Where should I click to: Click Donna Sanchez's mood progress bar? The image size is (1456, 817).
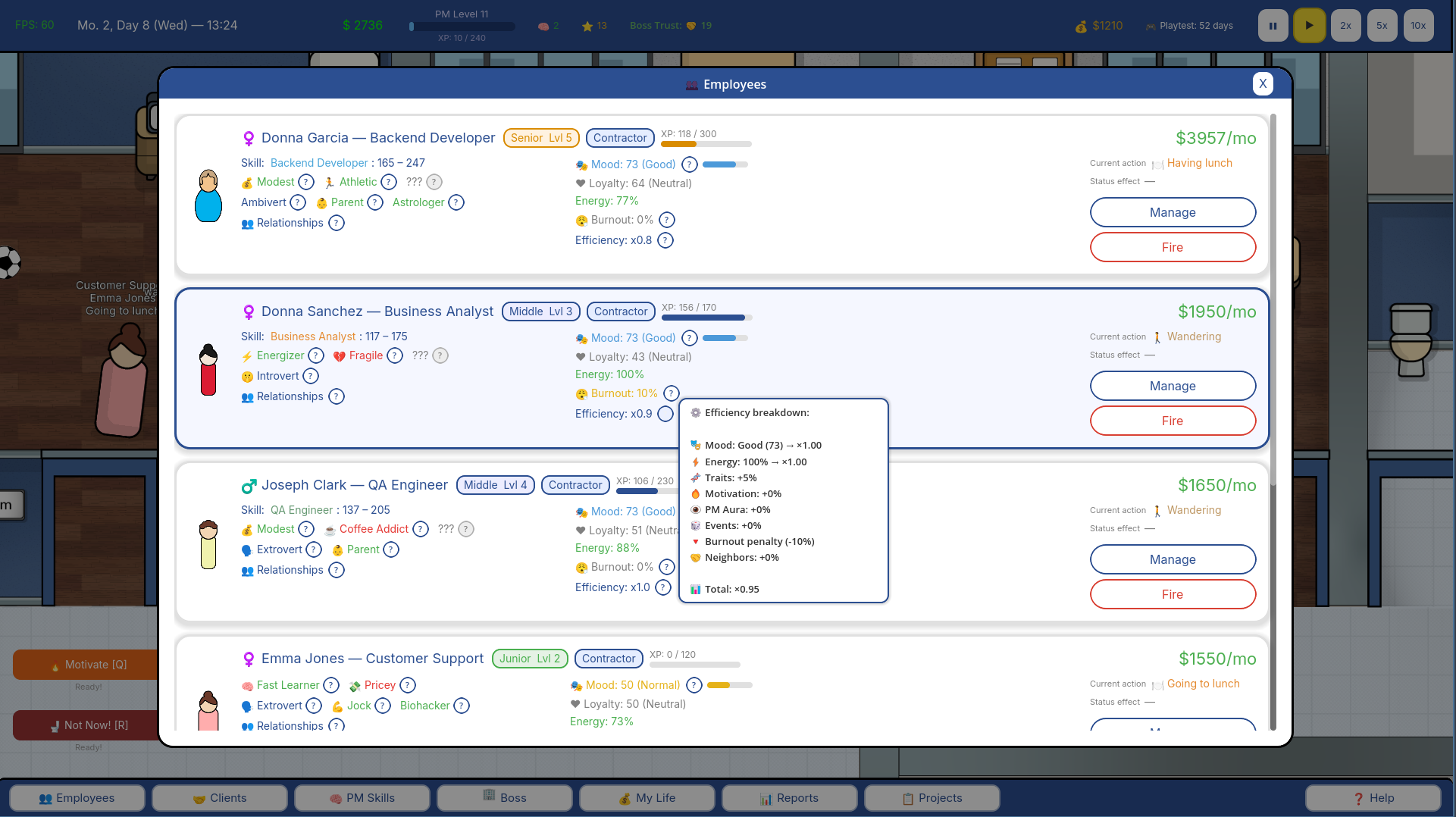[x=725, y=338]
